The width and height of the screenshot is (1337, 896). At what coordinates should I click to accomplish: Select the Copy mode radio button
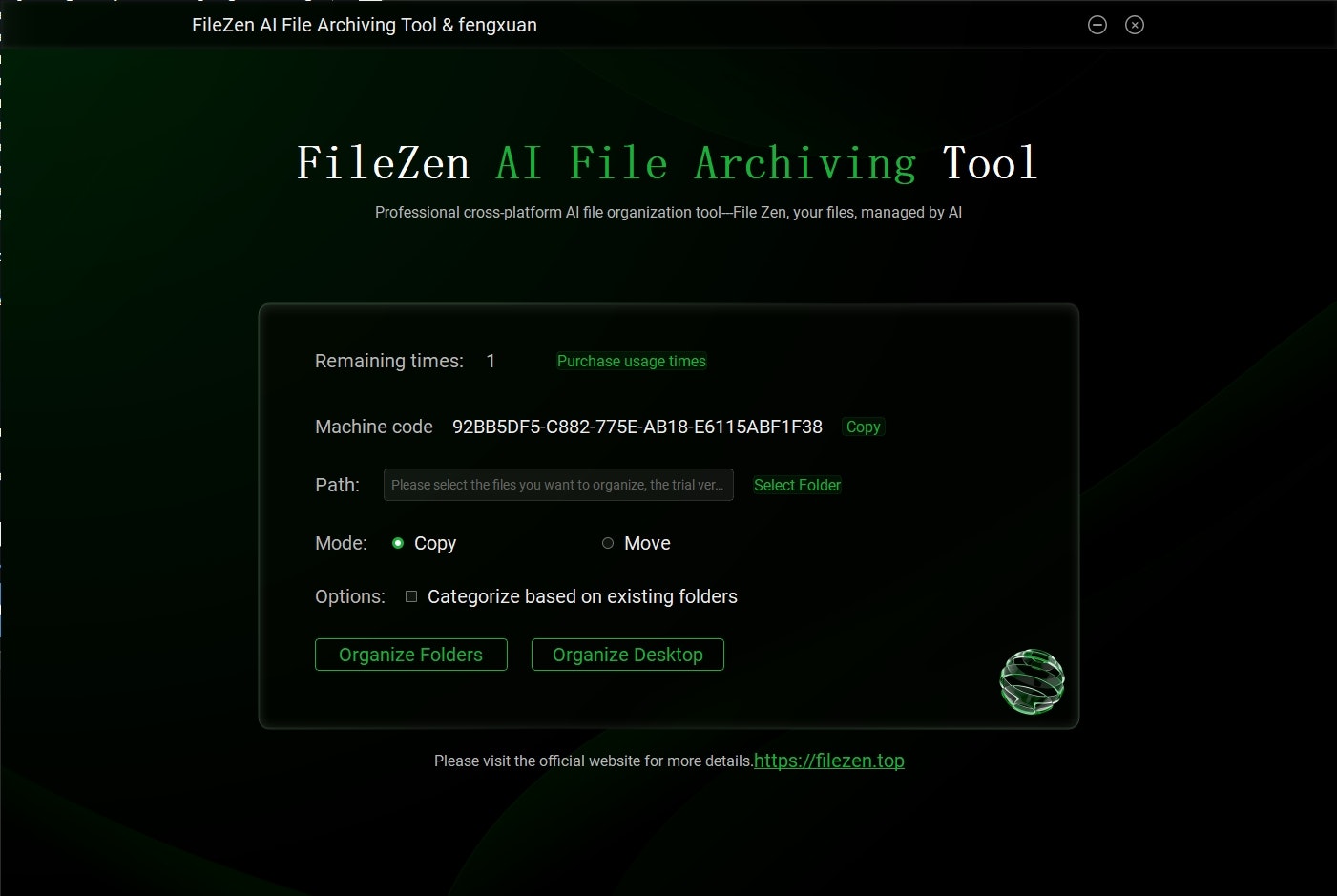pyautogui.click(x=397, y=542)
